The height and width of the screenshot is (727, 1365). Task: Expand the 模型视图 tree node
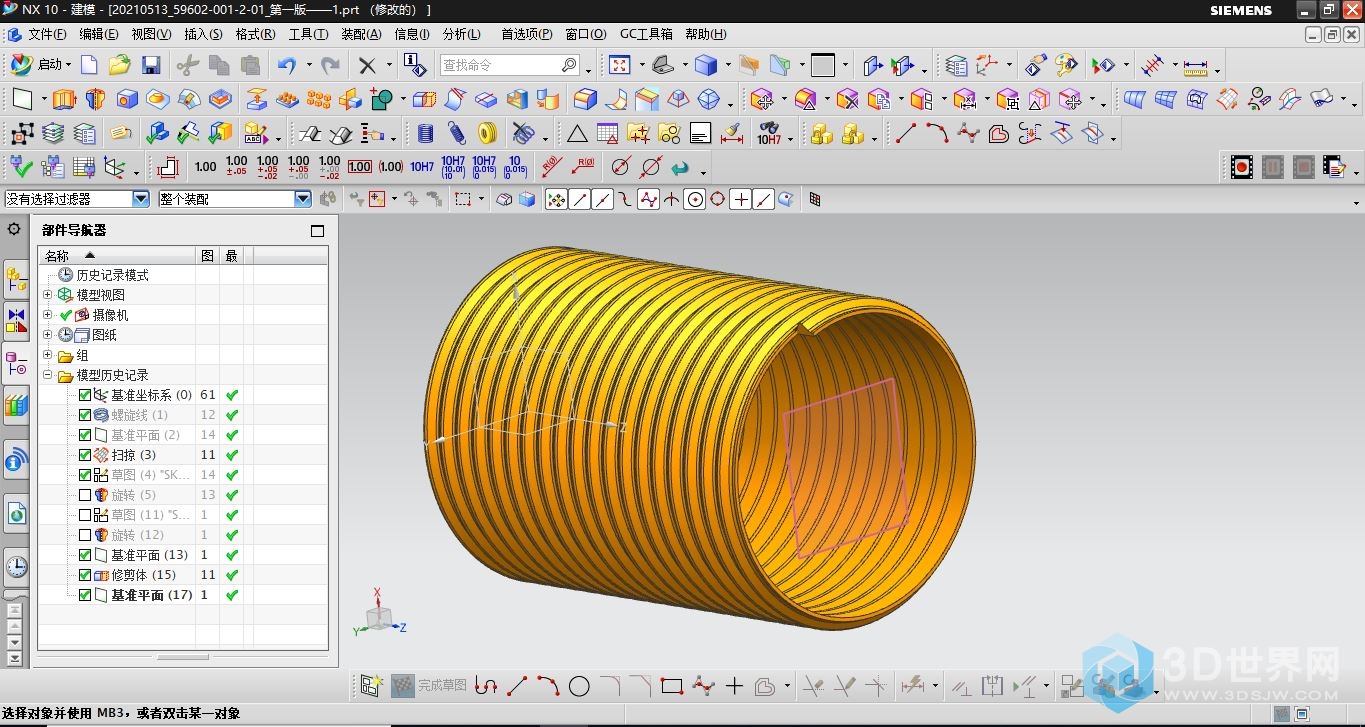click(x=47, y=295)
